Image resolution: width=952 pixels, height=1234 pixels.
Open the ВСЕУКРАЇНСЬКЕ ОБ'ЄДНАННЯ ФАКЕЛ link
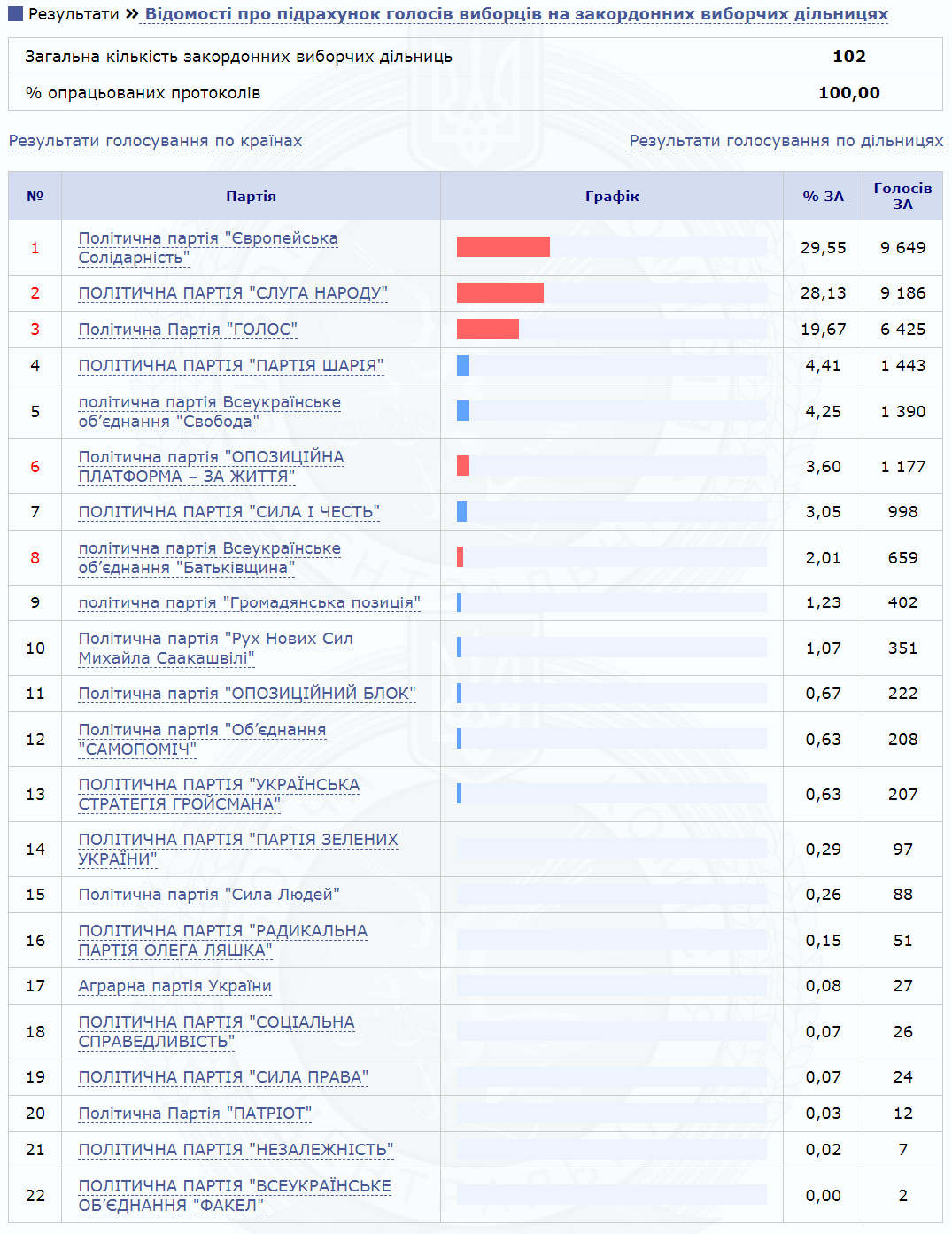(x=234, y=1195)
